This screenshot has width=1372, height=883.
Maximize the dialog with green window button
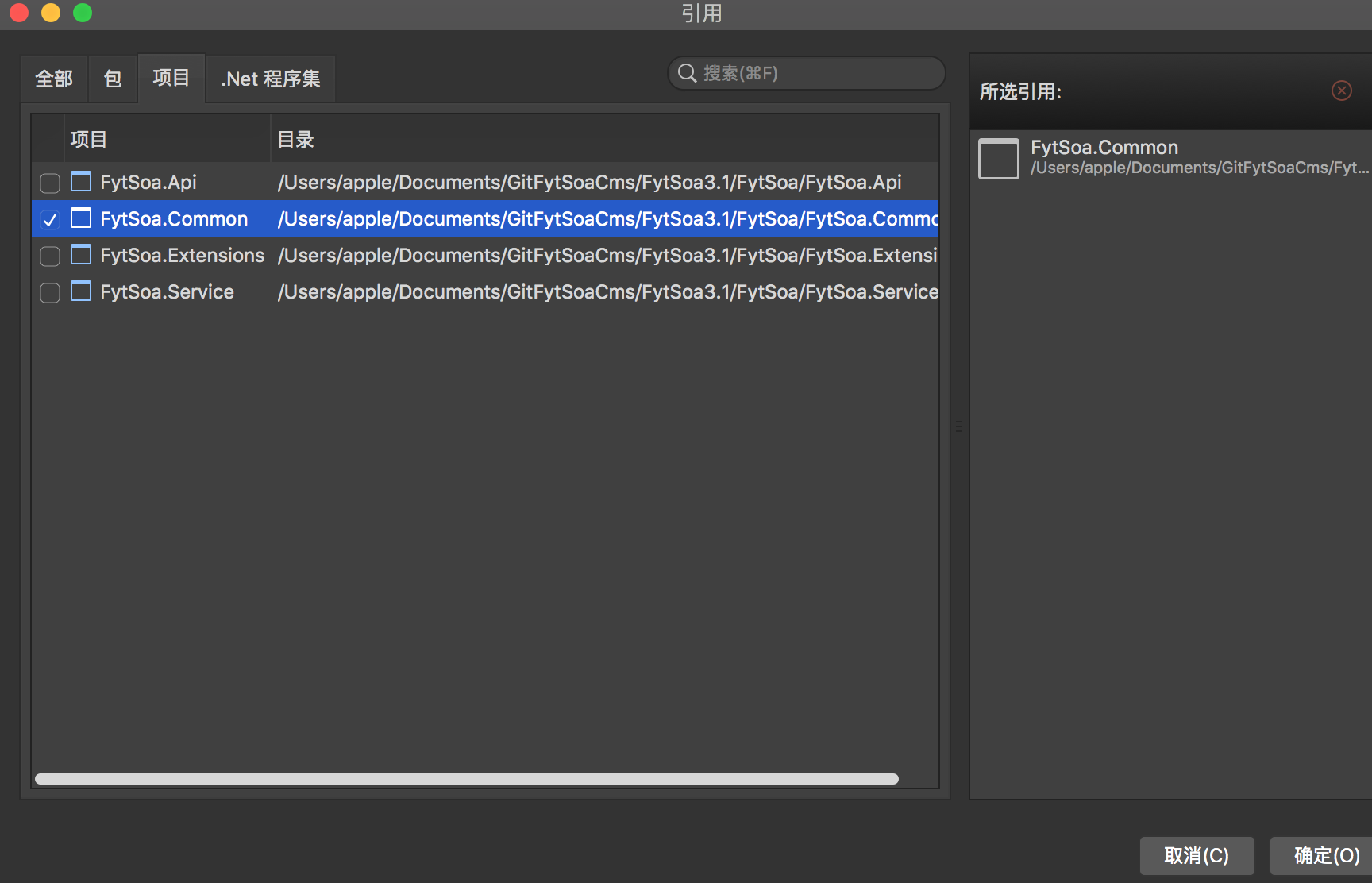pyautogui.click(x=83, y=13)
